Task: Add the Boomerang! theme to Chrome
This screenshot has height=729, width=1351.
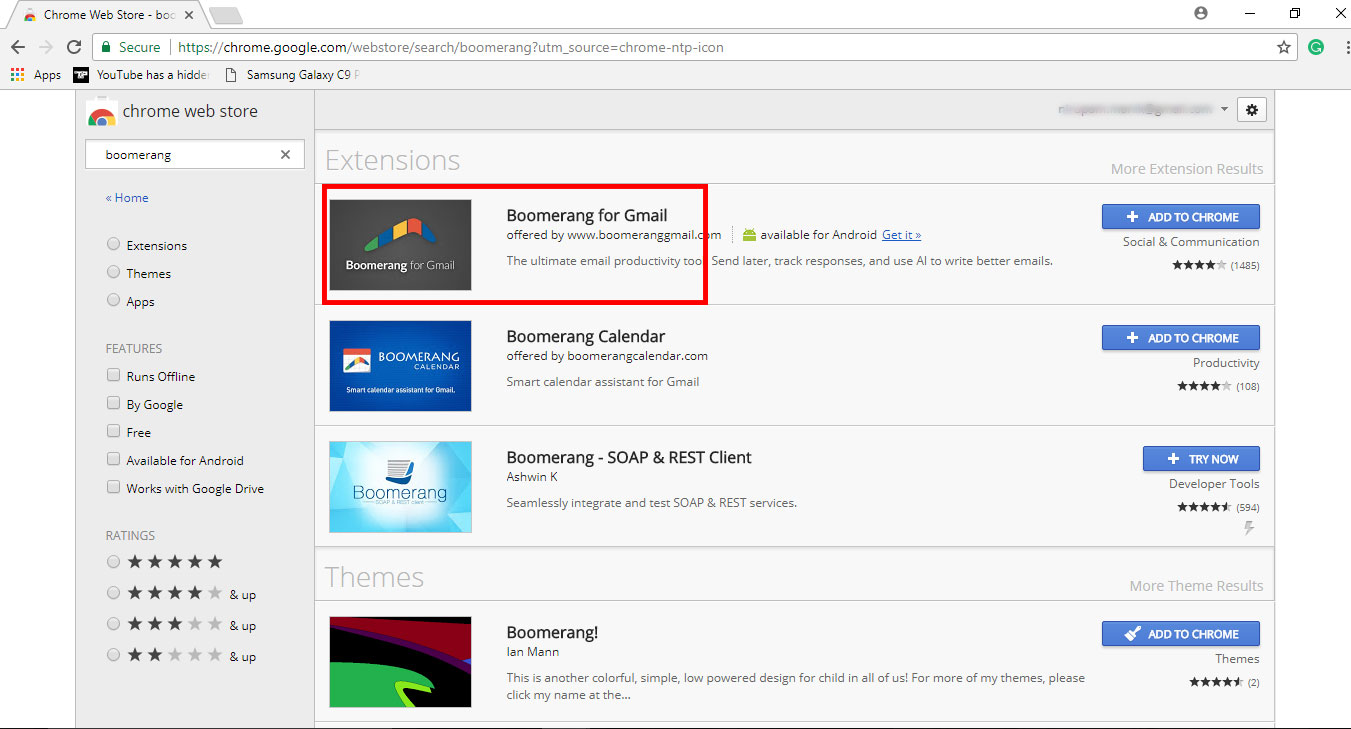Action: [1181, 634]
